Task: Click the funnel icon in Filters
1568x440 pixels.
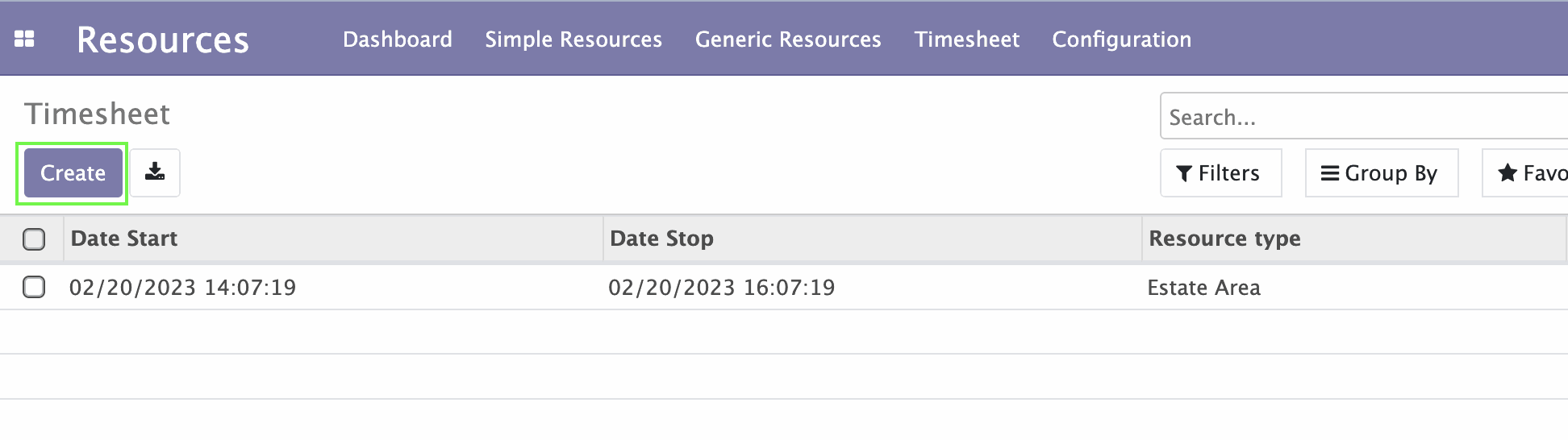Action: tap(1184, 173)
